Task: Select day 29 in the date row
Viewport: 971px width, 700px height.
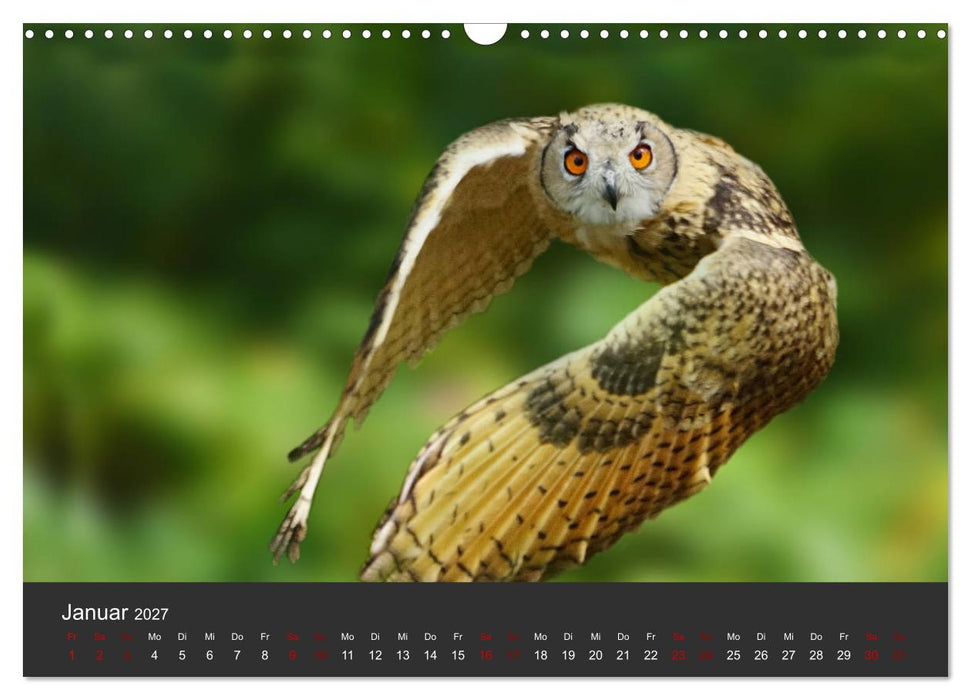Action: pos(843,655)
